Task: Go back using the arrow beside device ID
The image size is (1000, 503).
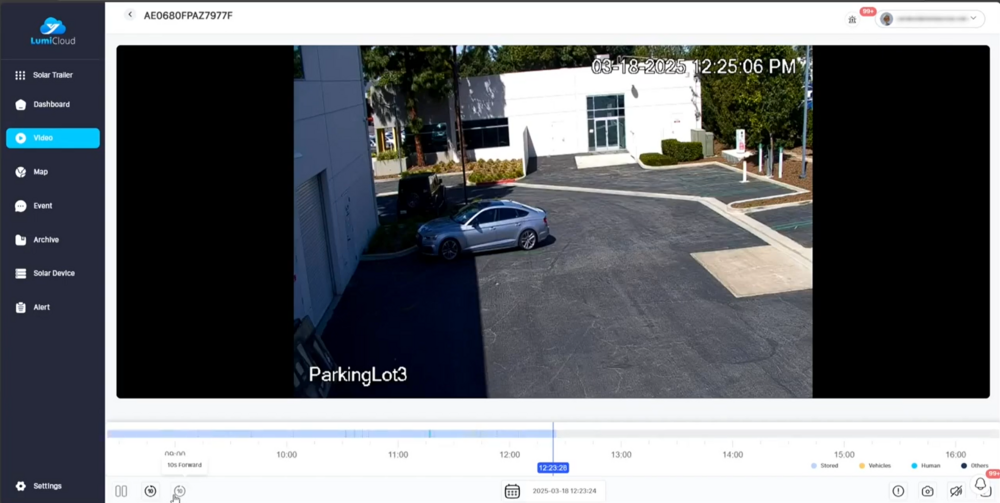Action: coord(130,15)
